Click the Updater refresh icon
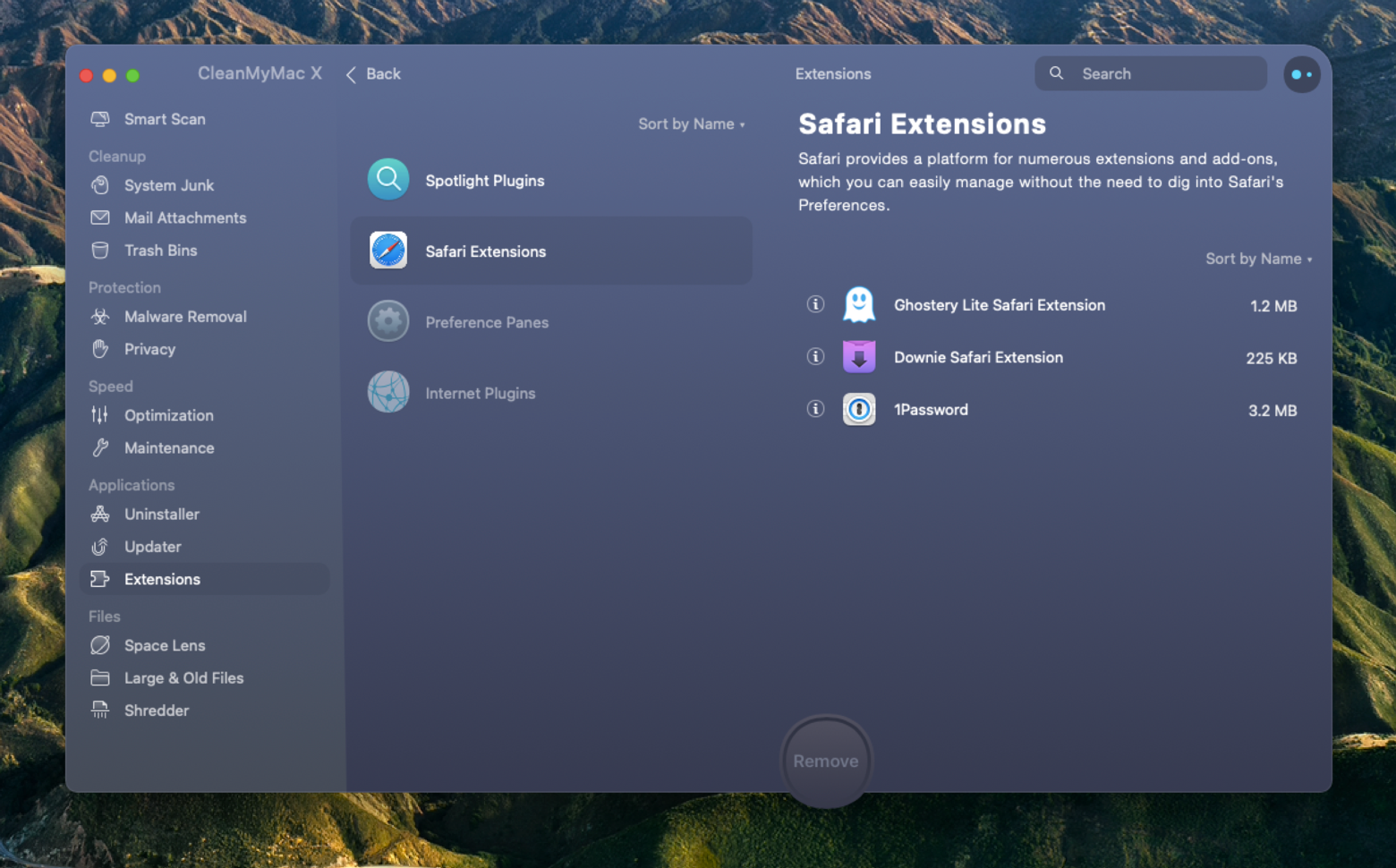This screenshot has width=1396, height=868. [100, 547]
